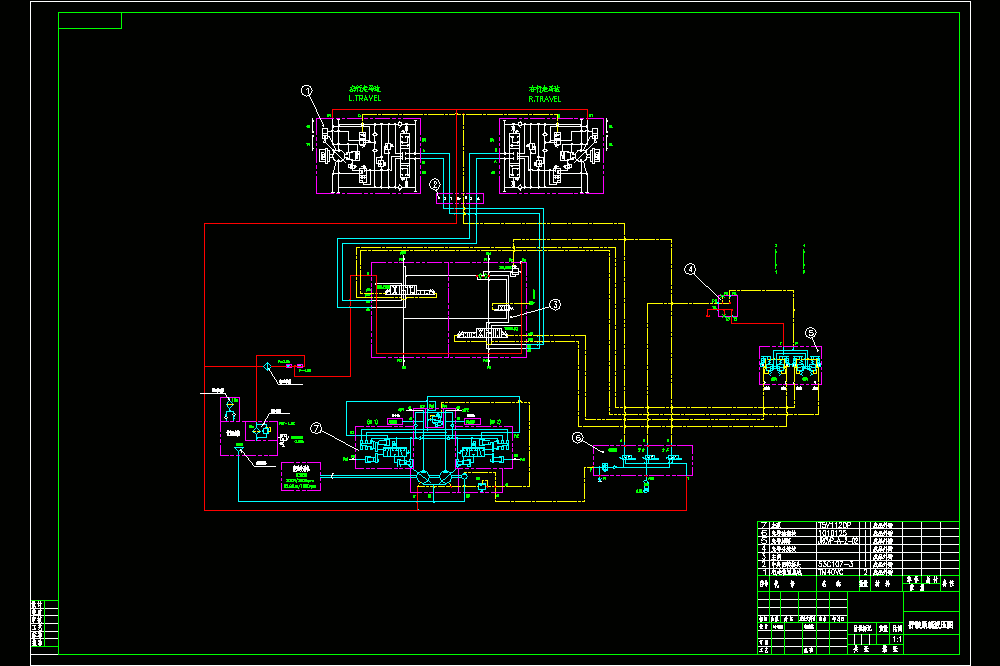Select the L.TRAVEL label
1000x666 pixels.
(x=365, y=98)
